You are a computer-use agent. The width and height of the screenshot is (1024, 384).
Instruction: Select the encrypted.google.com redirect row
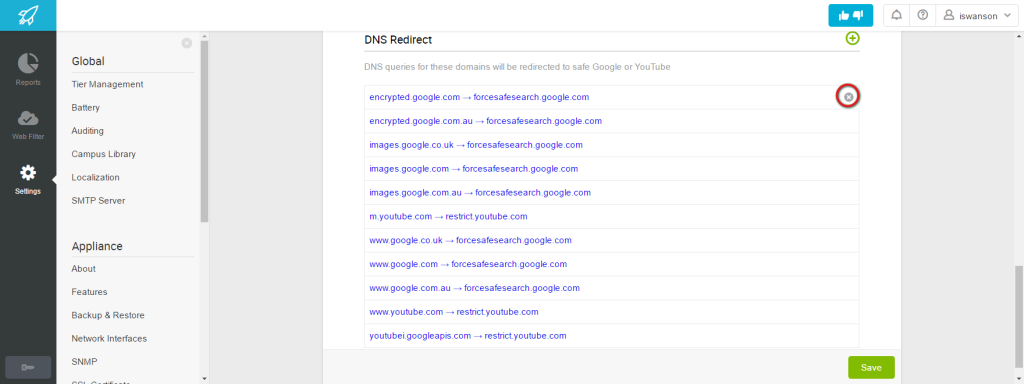(611, 97)
